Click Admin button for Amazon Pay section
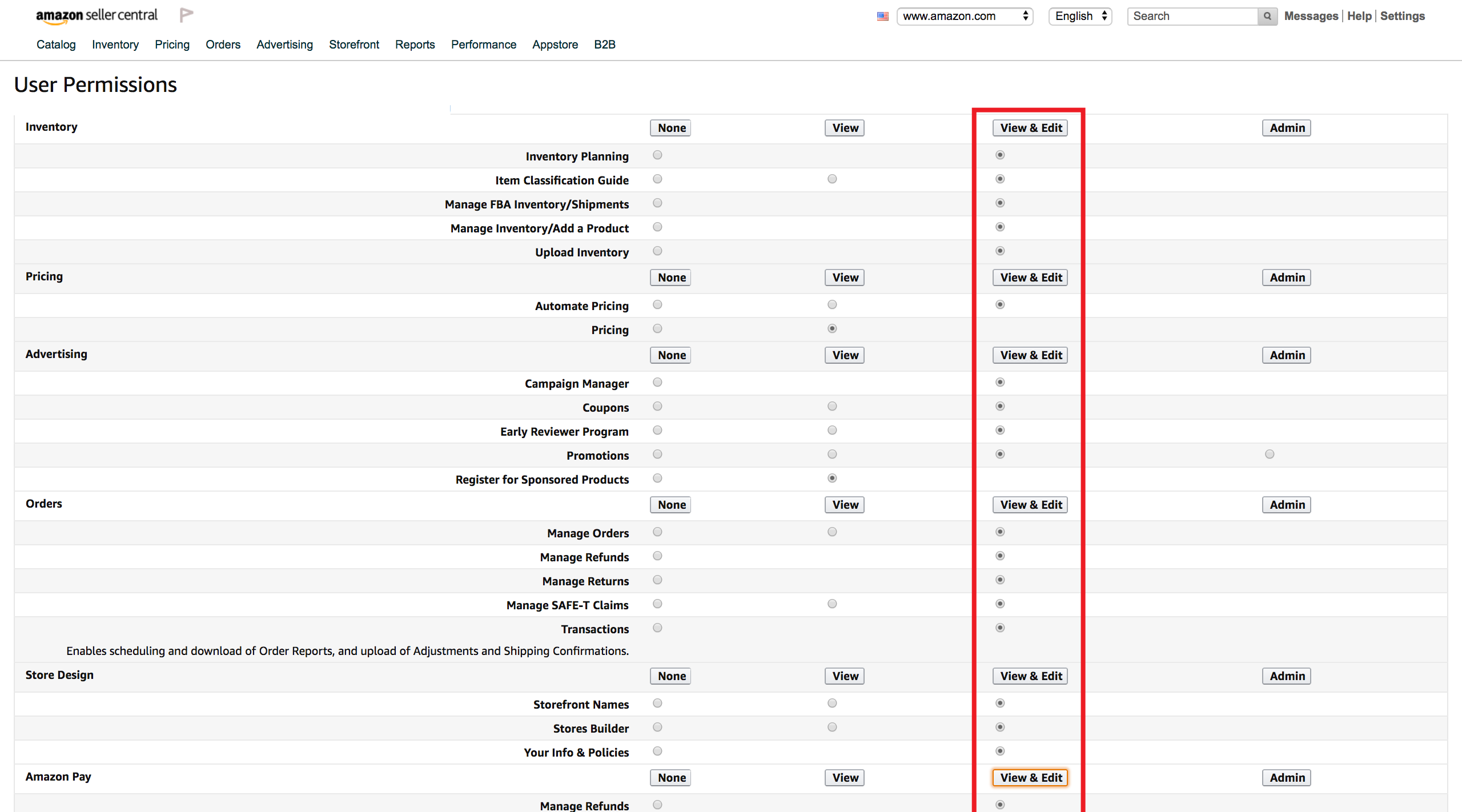Screen dimensions: 1462x812 1287,778
